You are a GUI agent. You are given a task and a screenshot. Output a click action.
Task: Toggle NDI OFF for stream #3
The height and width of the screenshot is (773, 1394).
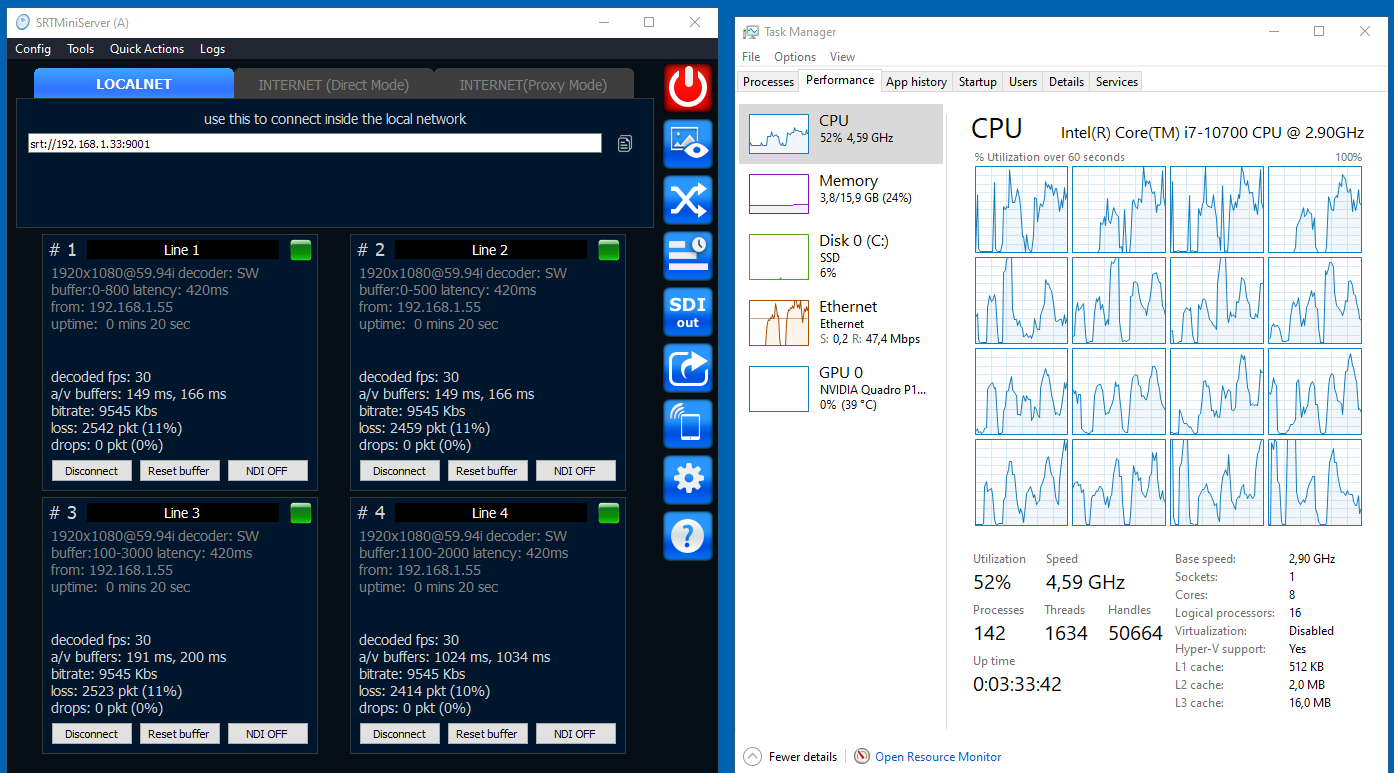pyautogui.click(x=268, y=734)
